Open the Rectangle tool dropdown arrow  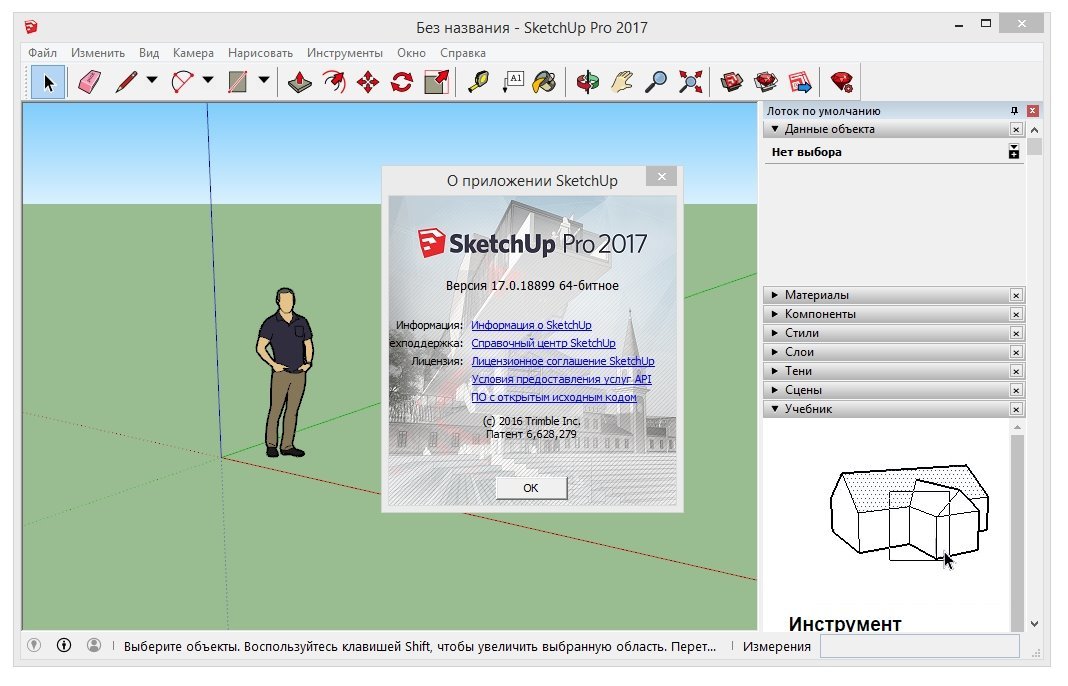(x=264, y=80)
